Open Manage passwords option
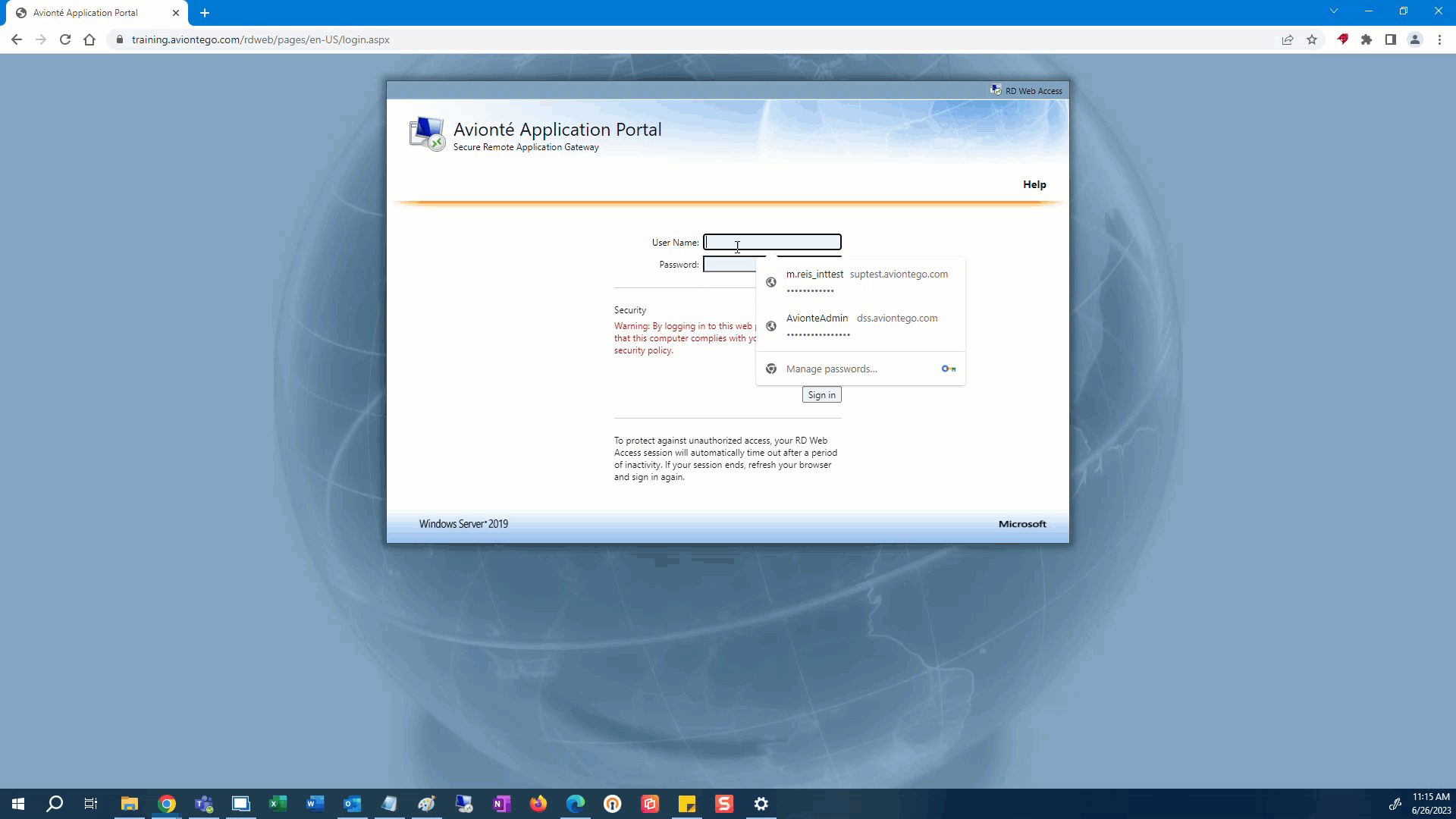The height and width of the screenshot is (819, 1456). (861, 369)
